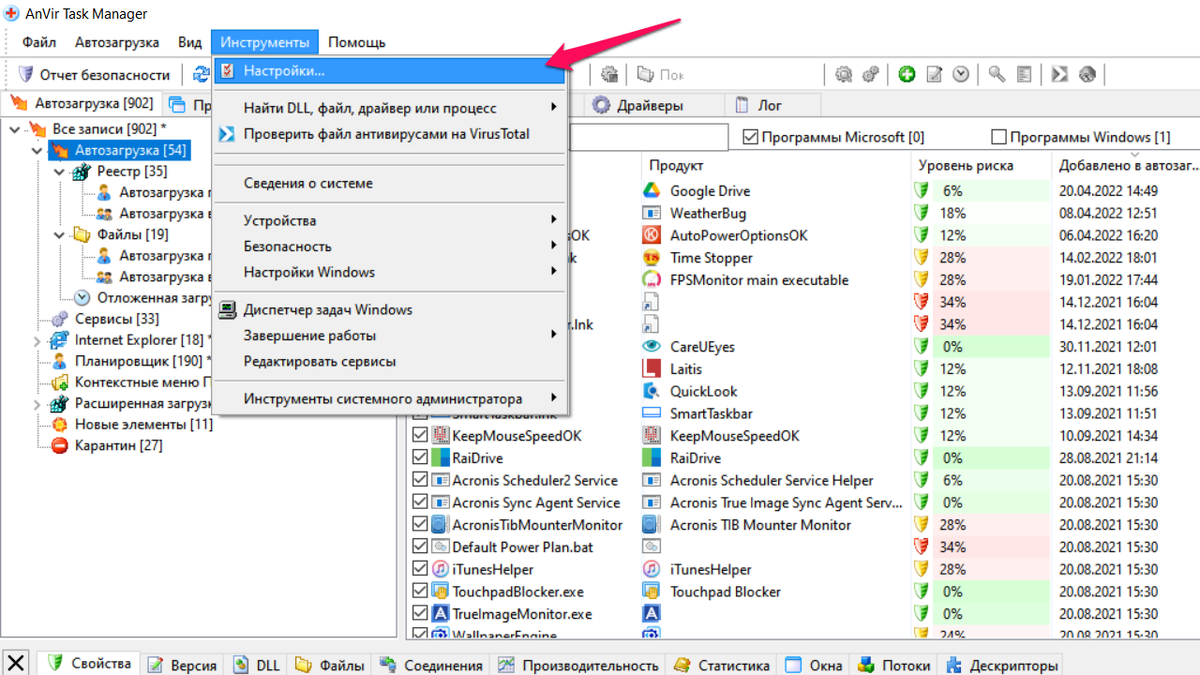This screenshot has width=1200, height=675.
Task: Select Сведения о системе menu entry
Action: click(390, 183)
